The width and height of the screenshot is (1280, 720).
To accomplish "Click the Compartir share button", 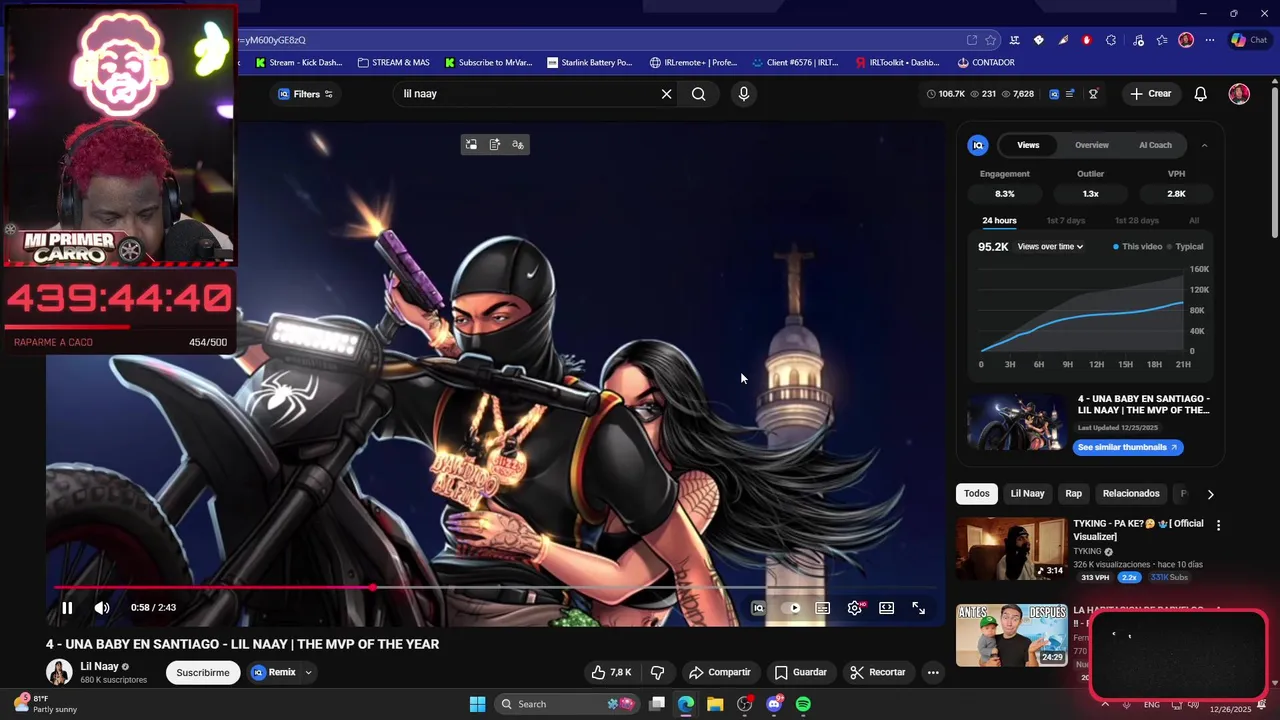I will pos(720,673).
